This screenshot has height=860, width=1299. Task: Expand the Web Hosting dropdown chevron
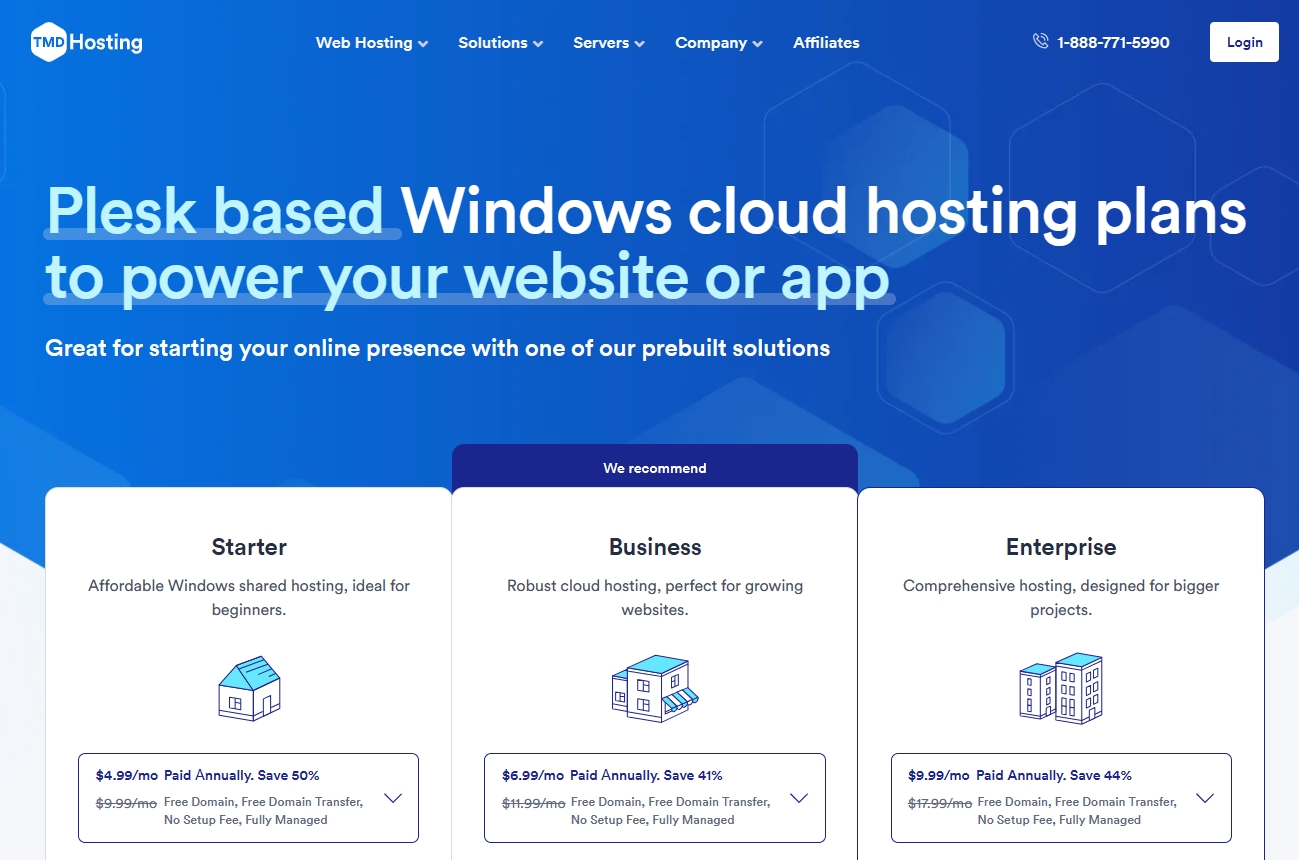(x=423, y=44)
